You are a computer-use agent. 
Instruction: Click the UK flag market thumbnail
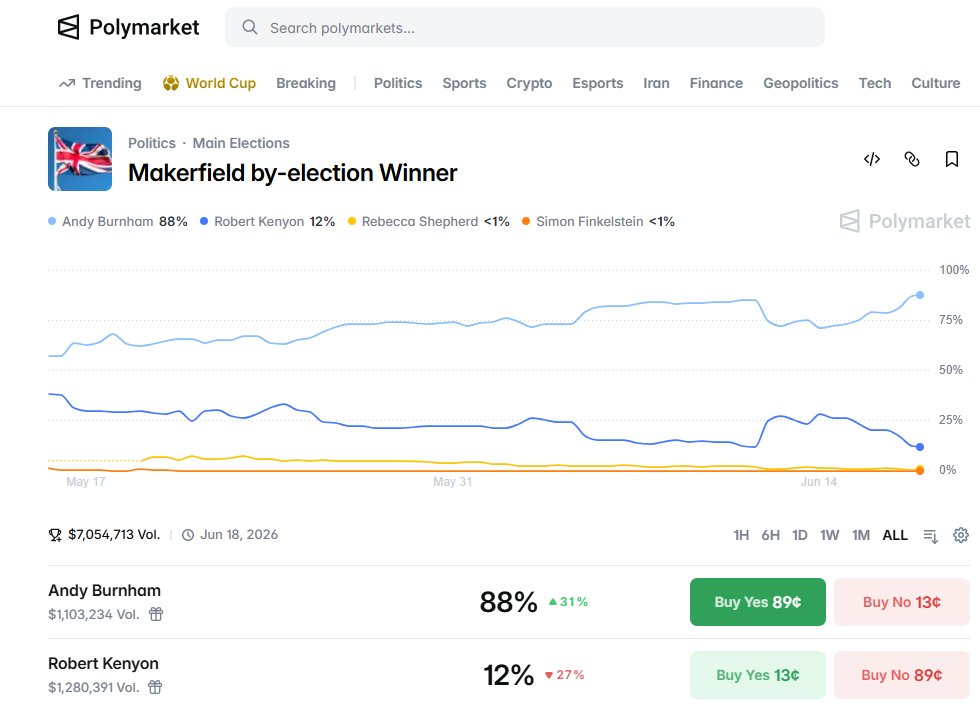coord(80,159)
